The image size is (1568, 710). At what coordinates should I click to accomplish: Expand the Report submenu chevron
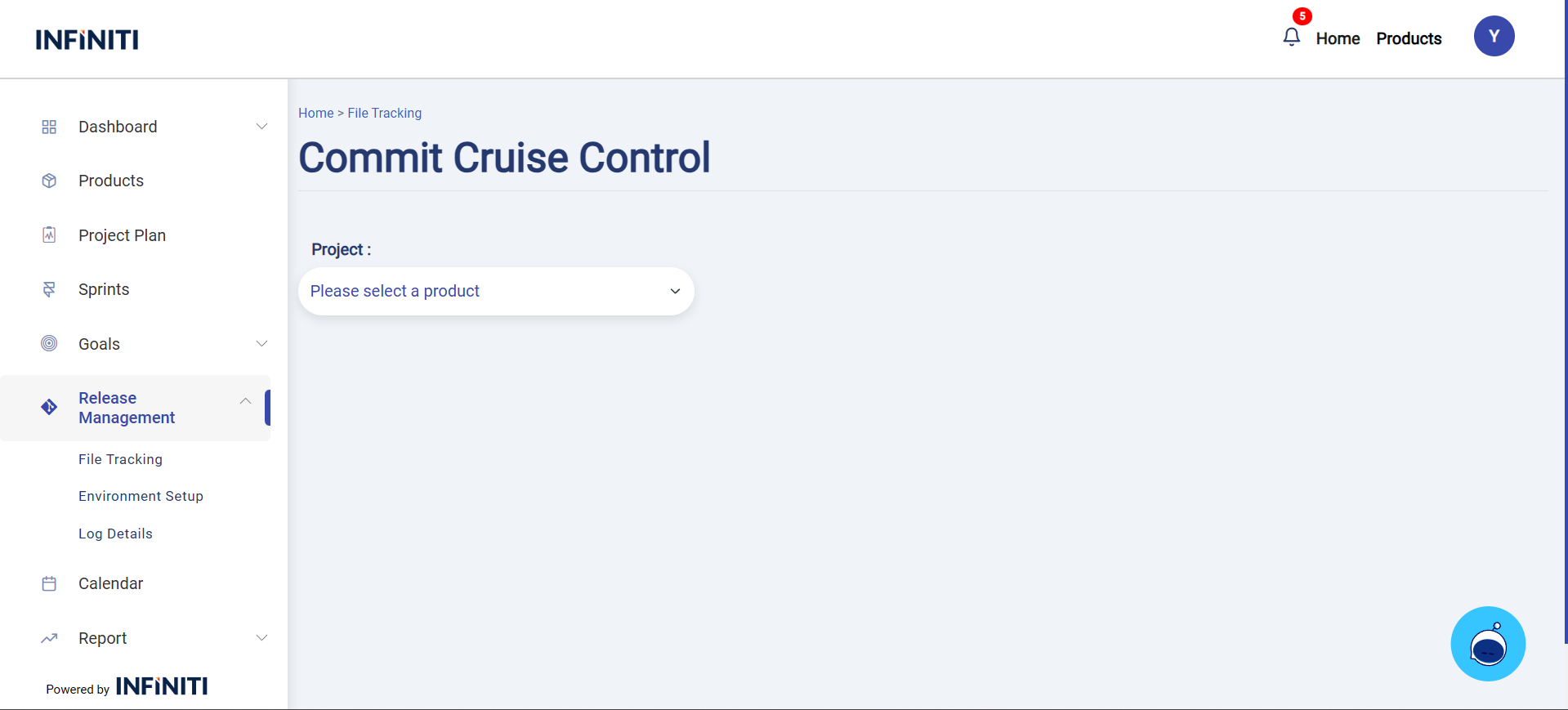[261, 638]
